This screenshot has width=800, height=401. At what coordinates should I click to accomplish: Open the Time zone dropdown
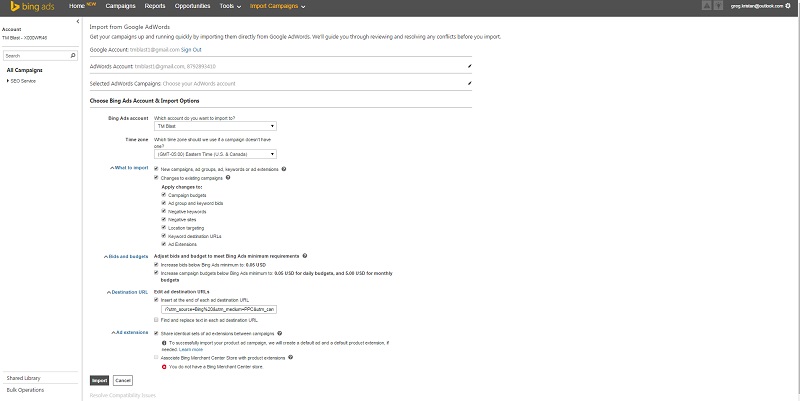[x=215, y=154]
